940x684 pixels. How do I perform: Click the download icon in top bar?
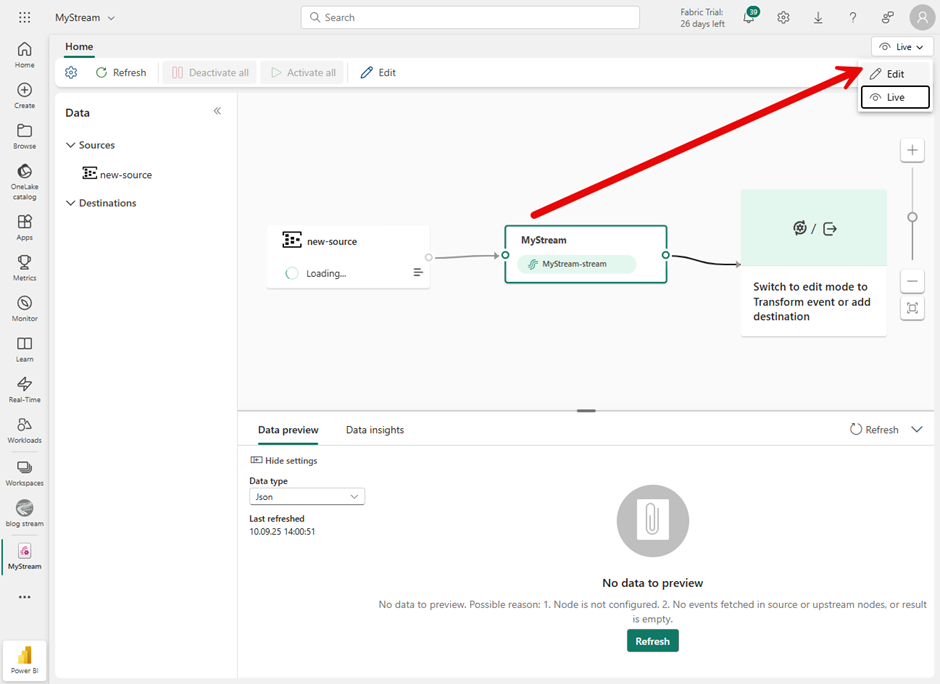(818, 18)
